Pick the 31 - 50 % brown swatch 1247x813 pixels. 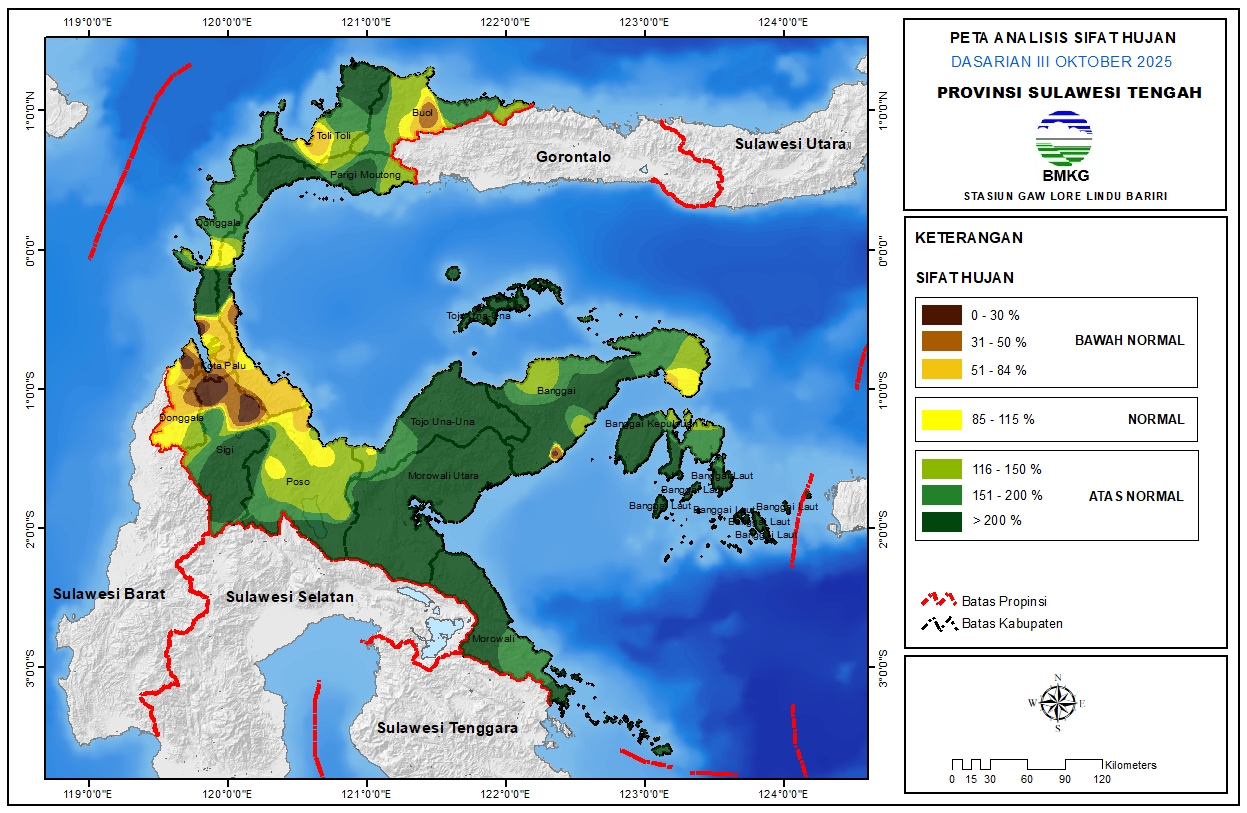941,342
